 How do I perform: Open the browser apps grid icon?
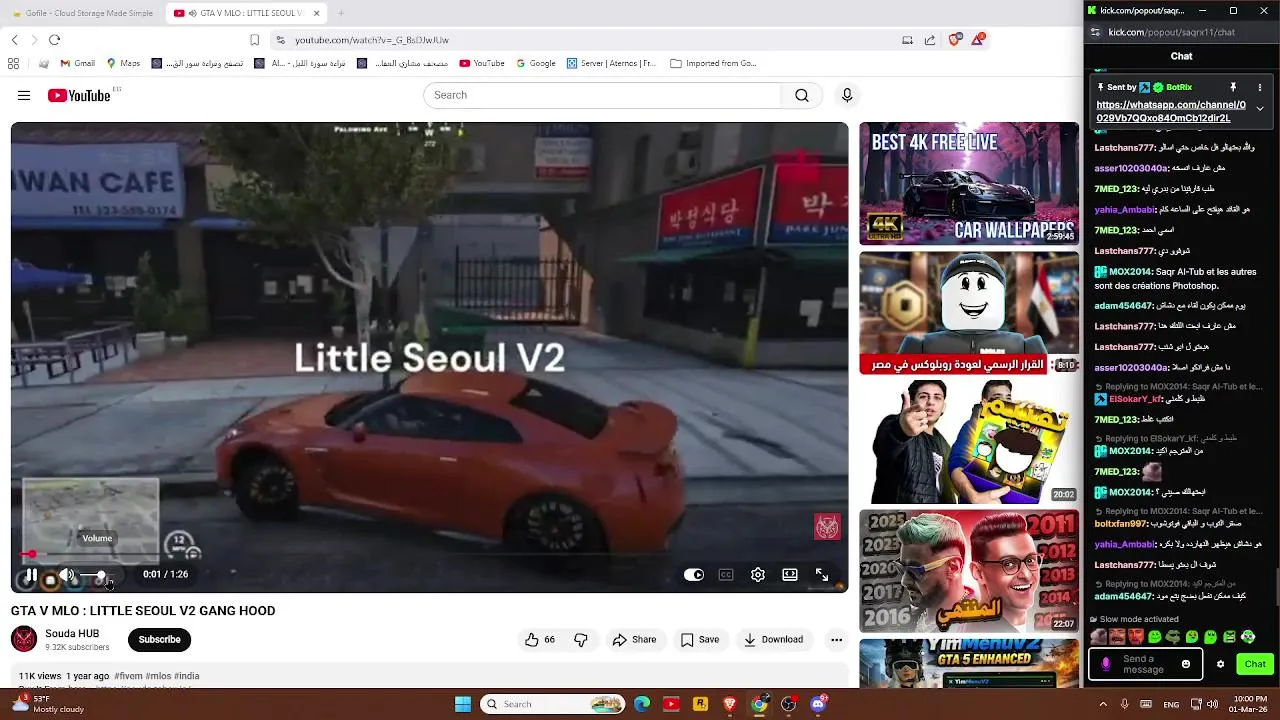point(13,63)
